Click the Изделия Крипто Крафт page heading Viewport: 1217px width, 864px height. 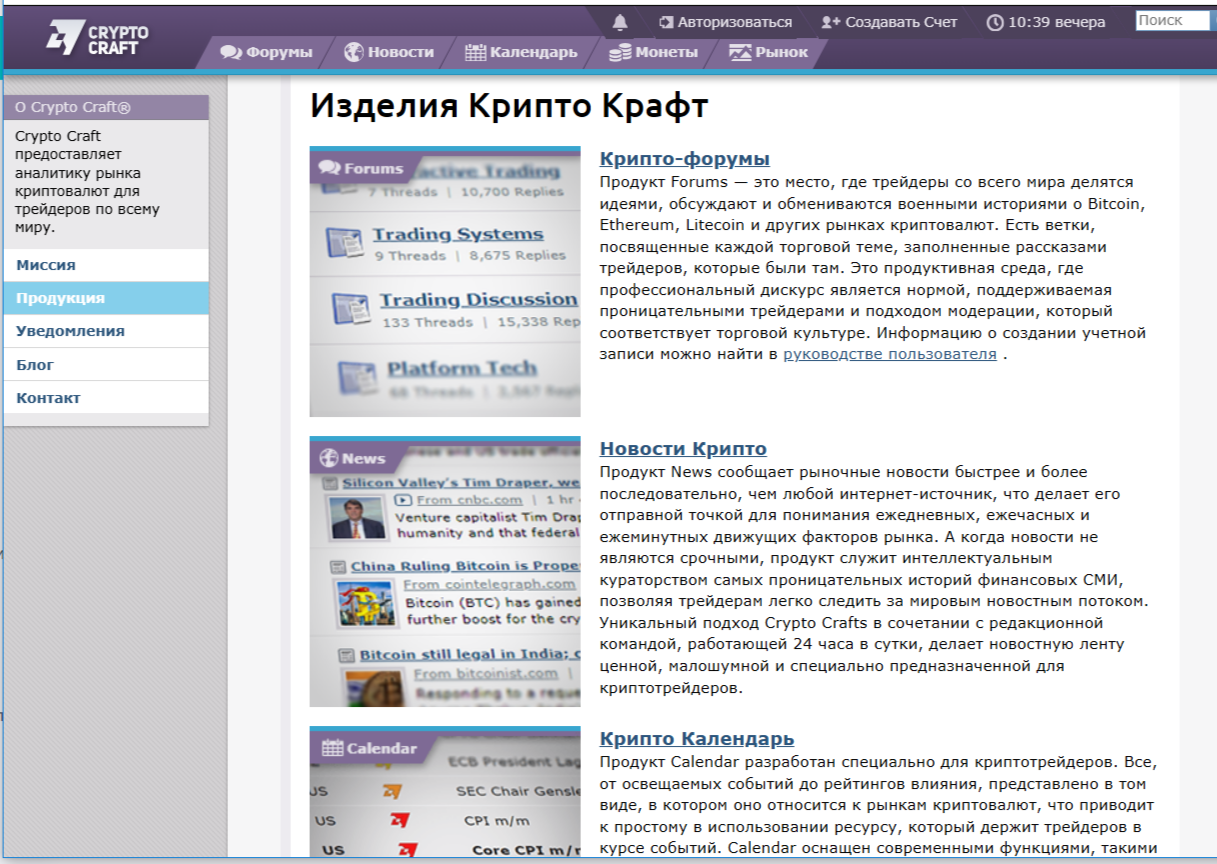click(x=509, y=106)
